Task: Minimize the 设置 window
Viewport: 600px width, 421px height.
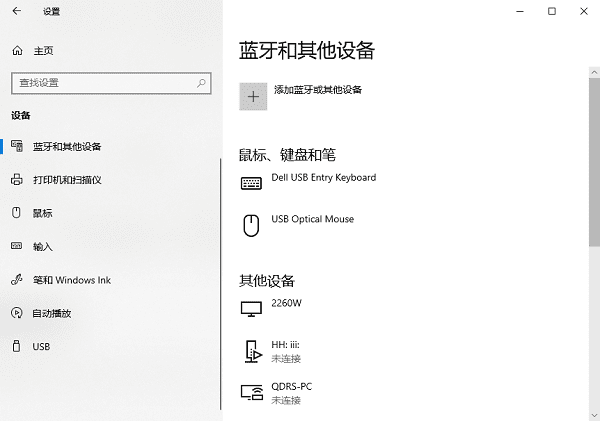Action: [520, 11]
